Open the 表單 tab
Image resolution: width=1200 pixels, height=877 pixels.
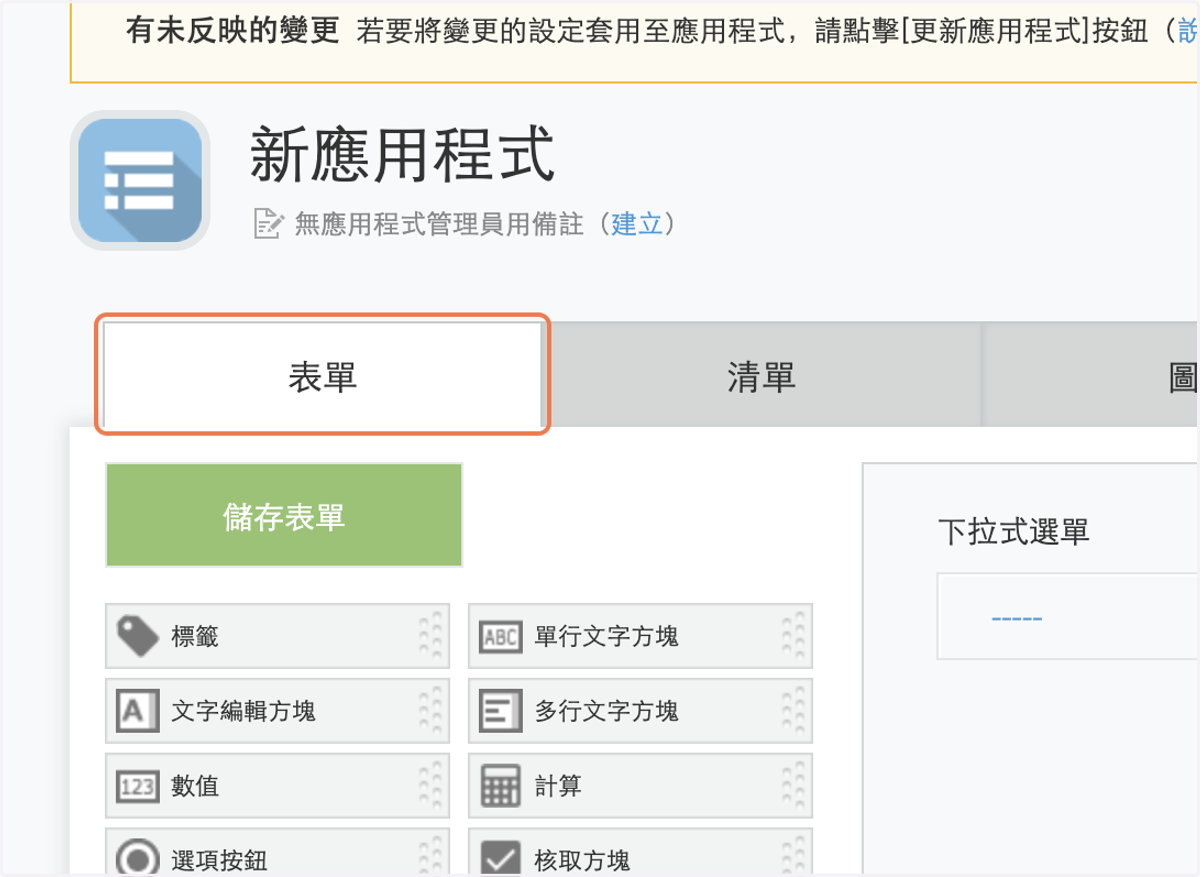(322, 376)
